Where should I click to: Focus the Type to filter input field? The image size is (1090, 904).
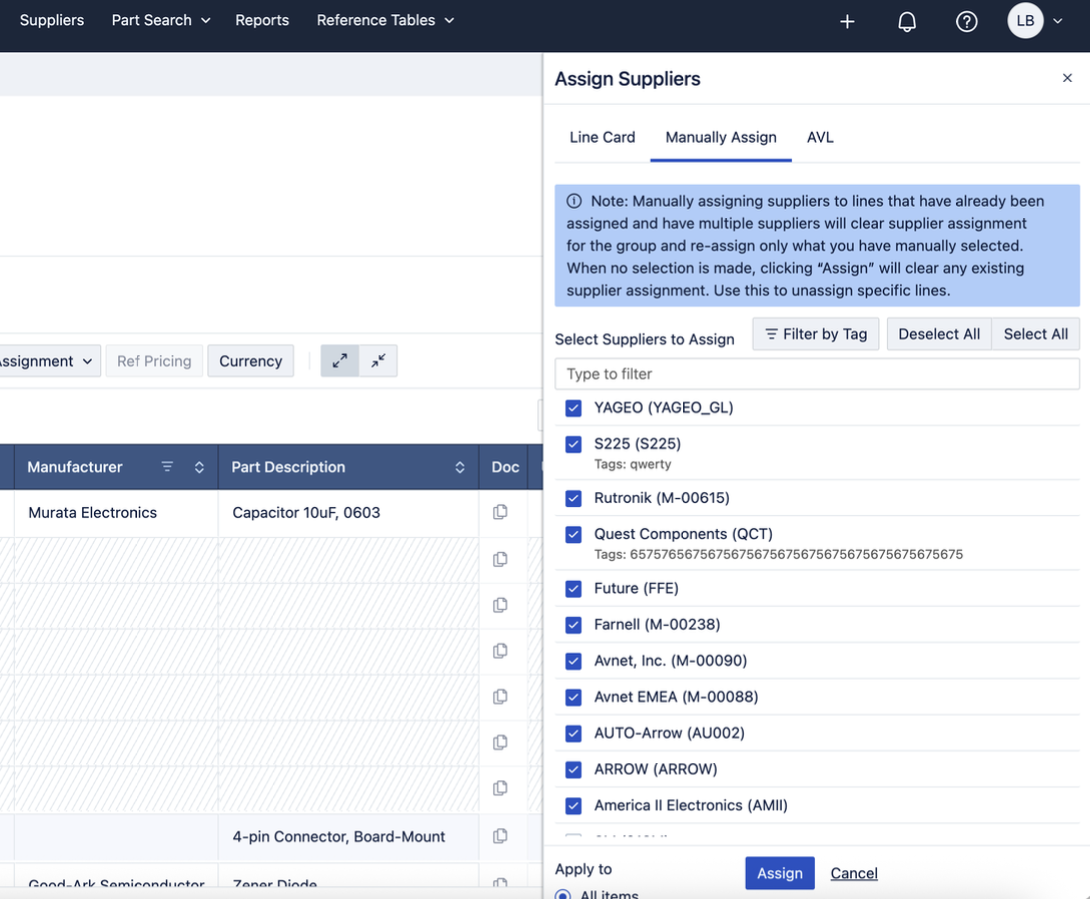pyautogui.click(x=817, y=374)
